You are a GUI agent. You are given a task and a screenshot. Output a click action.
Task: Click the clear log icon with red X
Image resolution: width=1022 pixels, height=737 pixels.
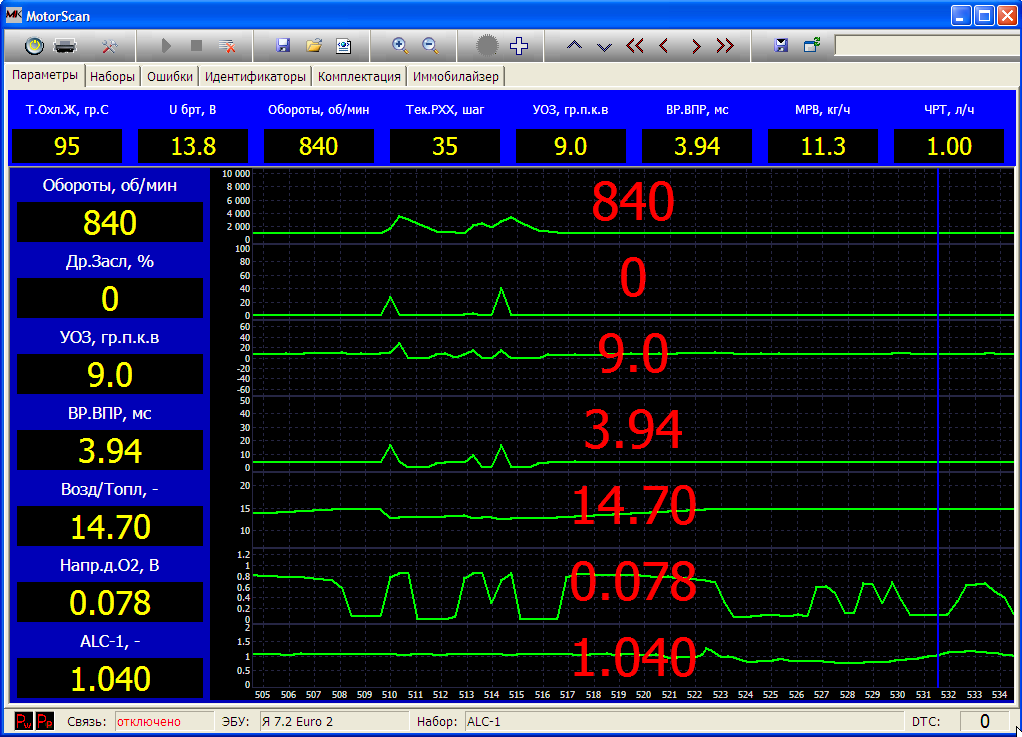click(x=227, y=46)
